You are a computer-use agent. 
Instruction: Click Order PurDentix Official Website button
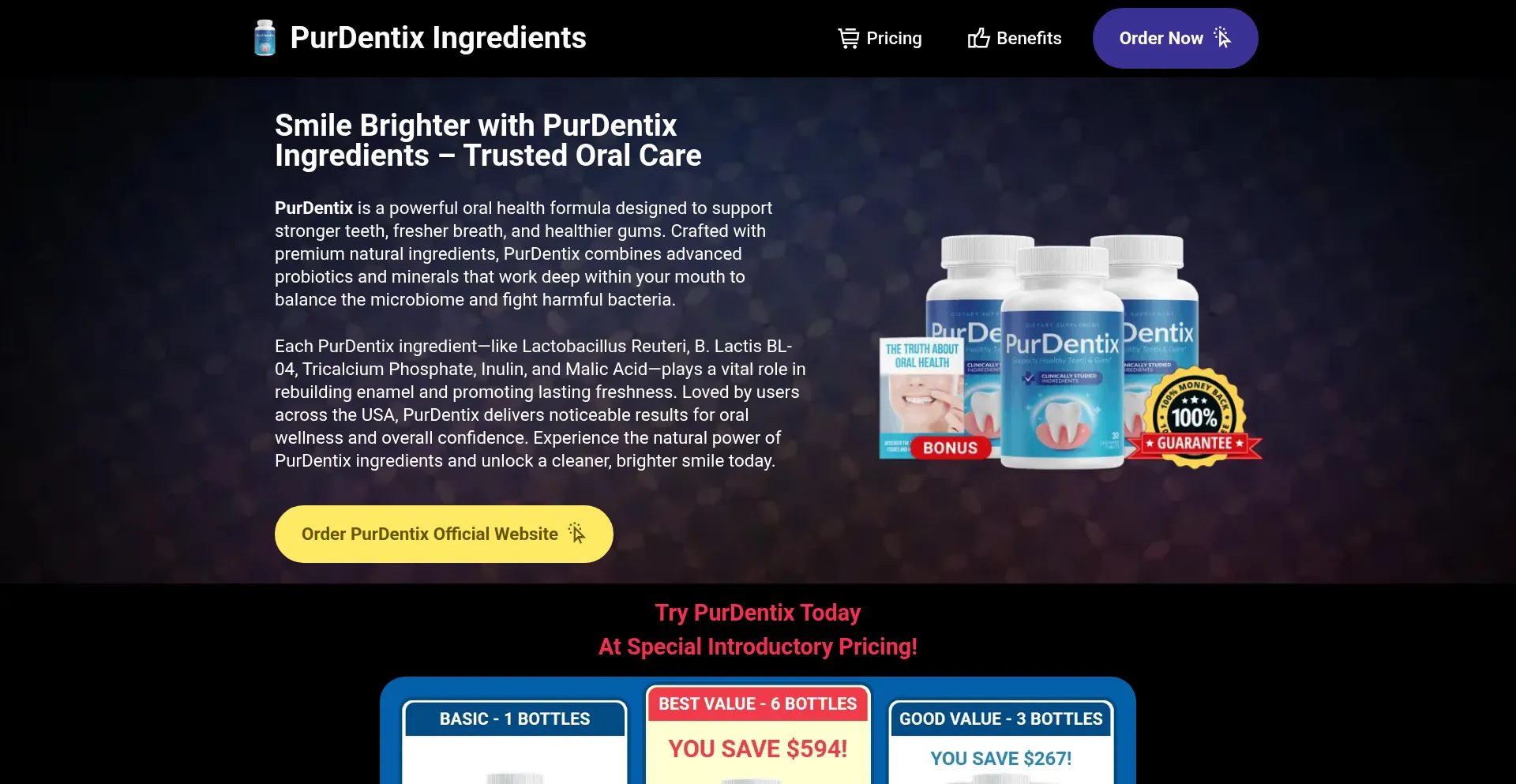pyautogui.click(x=444, y=534)
